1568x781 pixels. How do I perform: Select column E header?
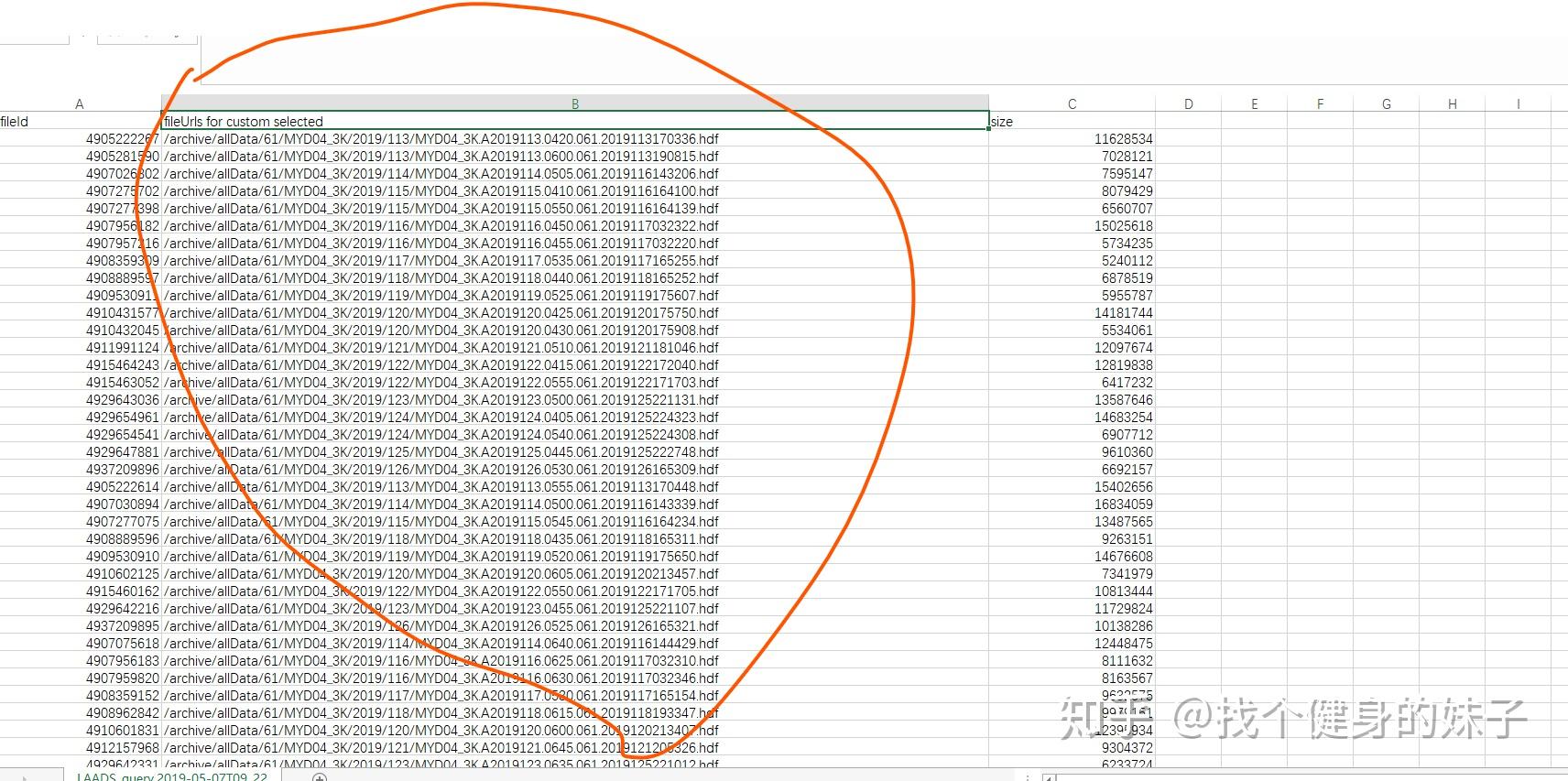(x=1254, y=104)
